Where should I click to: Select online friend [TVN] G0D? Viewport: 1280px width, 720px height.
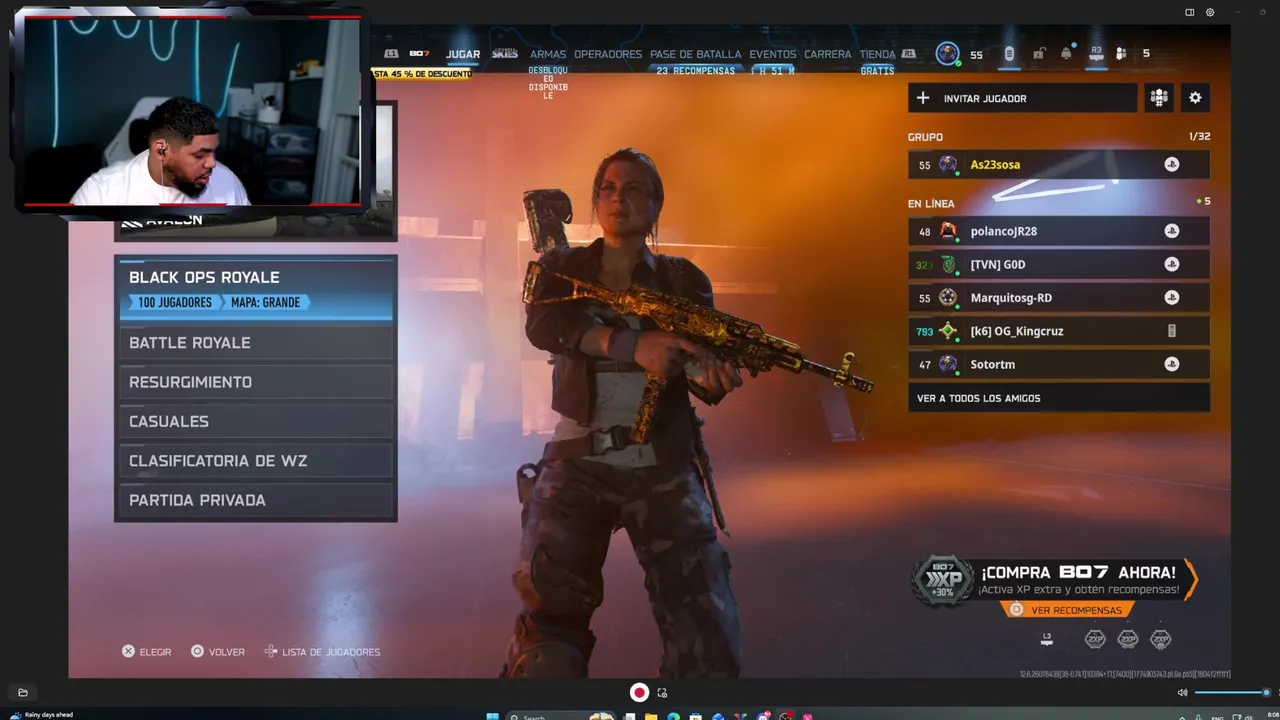click(x=1059, y=264)
